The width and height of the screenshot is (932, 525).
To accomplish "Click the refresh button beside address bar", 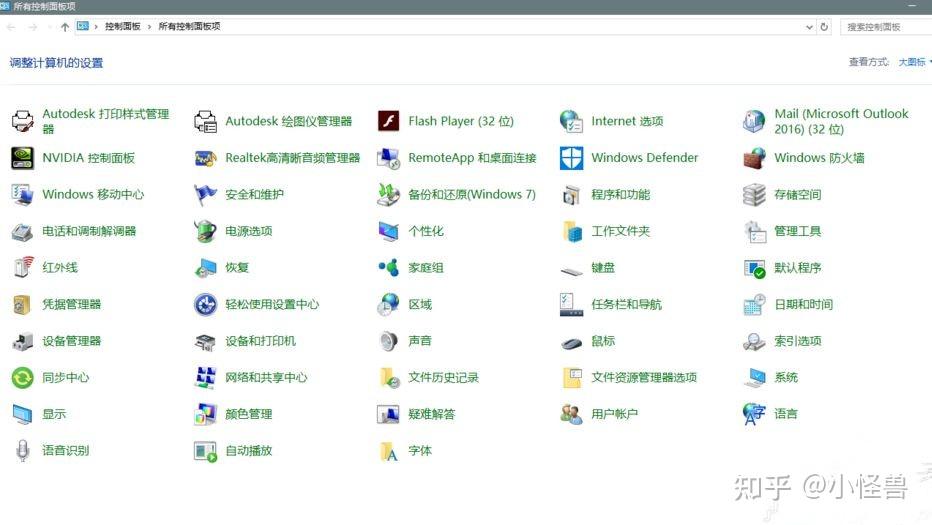I will 824,27.
